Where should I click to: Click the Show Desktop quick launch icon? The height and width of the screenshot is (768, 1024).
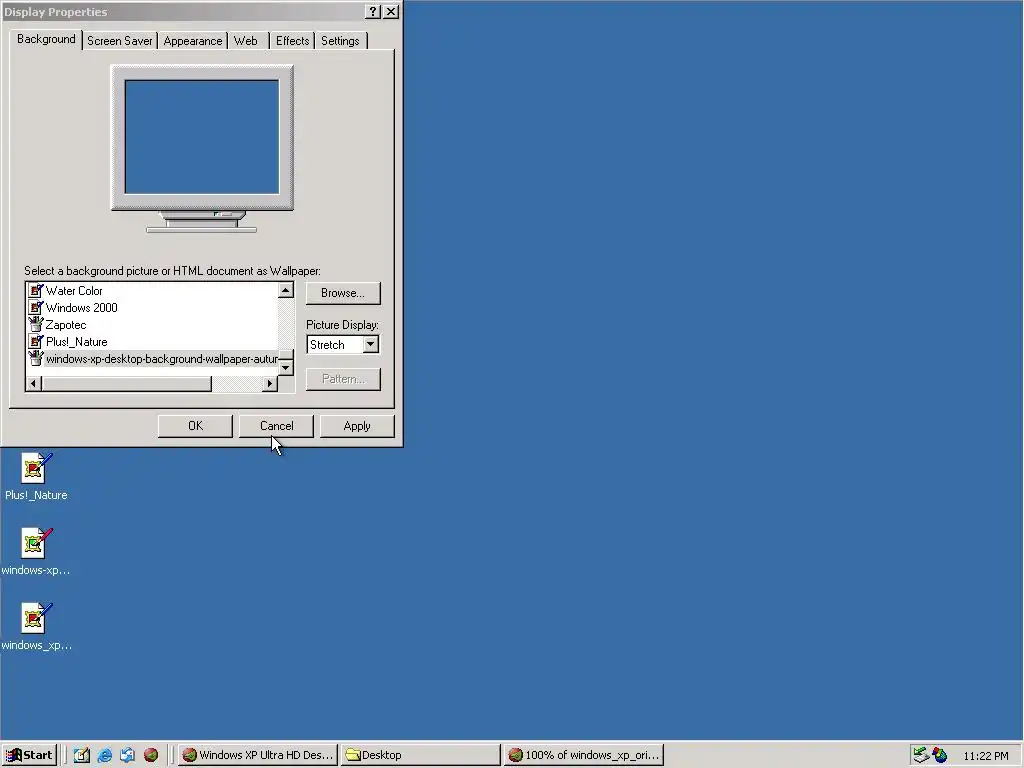pos(82,755)
